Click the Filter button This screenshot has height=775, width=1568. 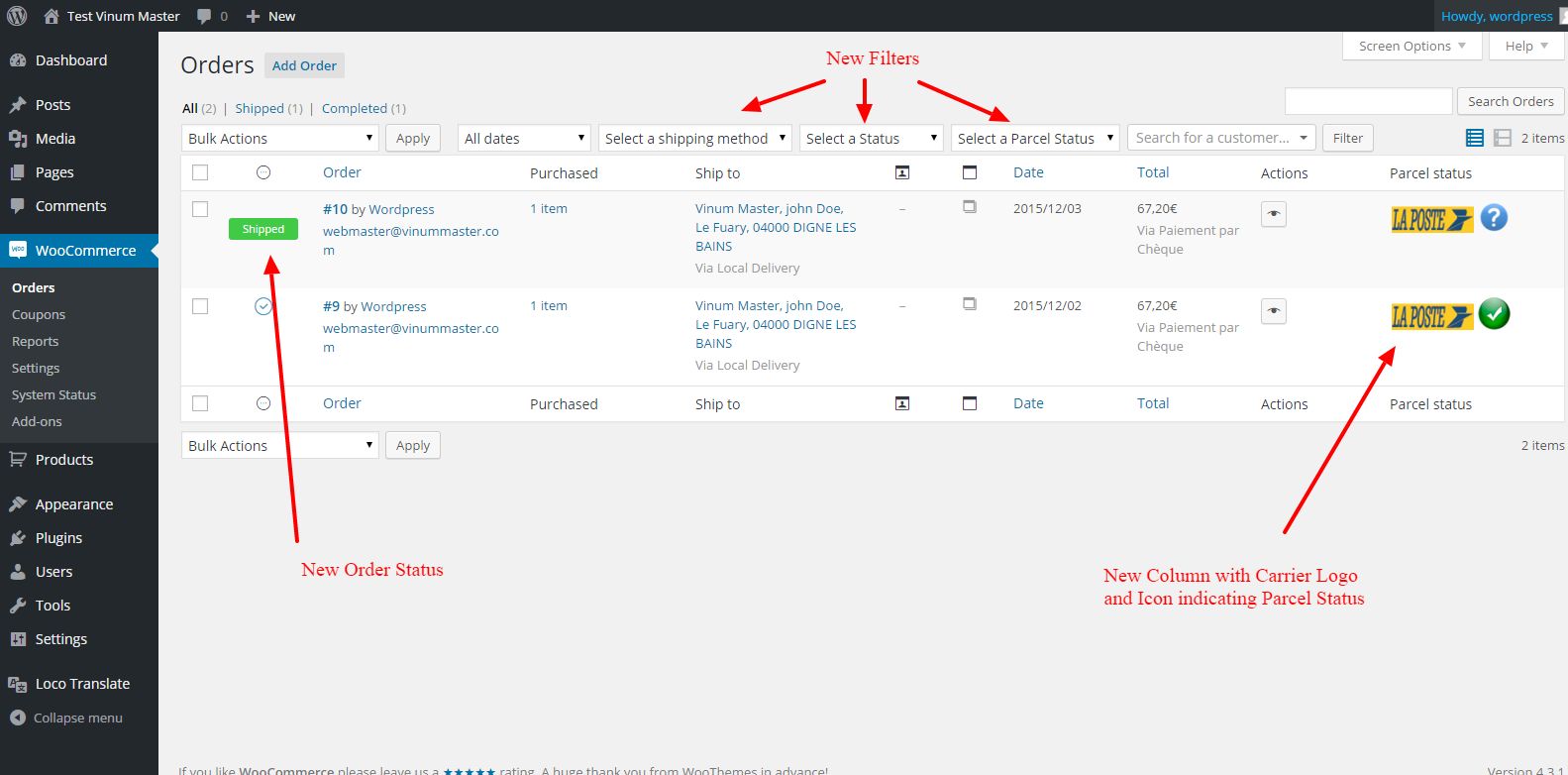pyautogui.click(x=1347, y=138)
